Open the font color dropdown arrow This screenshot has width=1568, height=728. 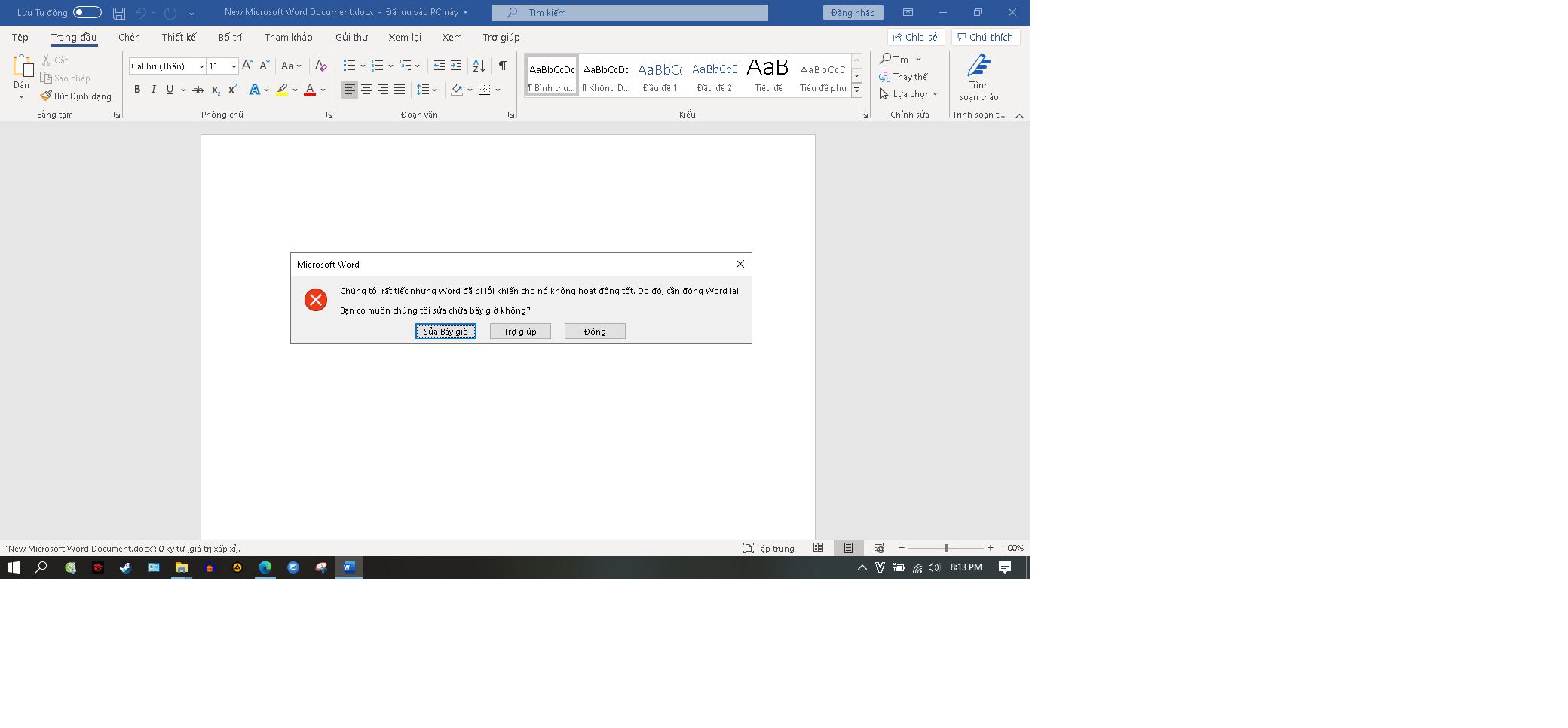click(323, 90)
